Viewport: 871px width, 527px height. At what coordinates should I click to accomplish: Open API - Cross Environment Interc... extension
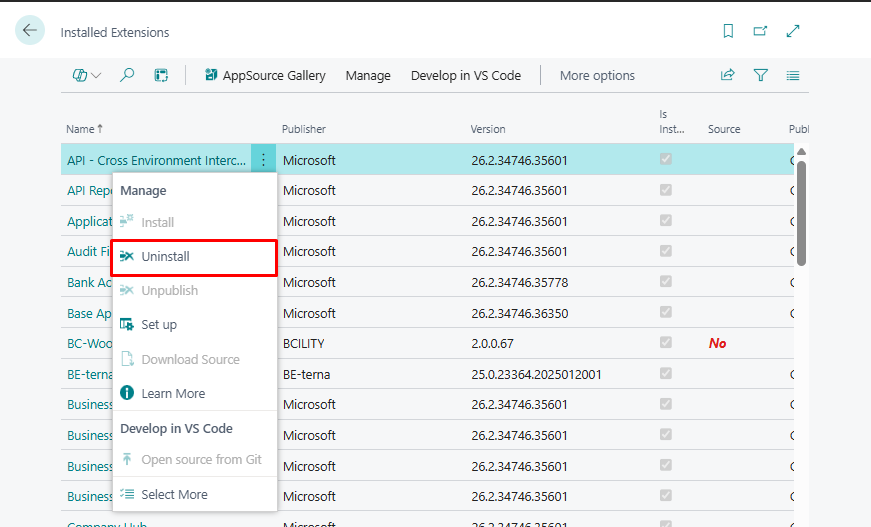coord(156,160)
